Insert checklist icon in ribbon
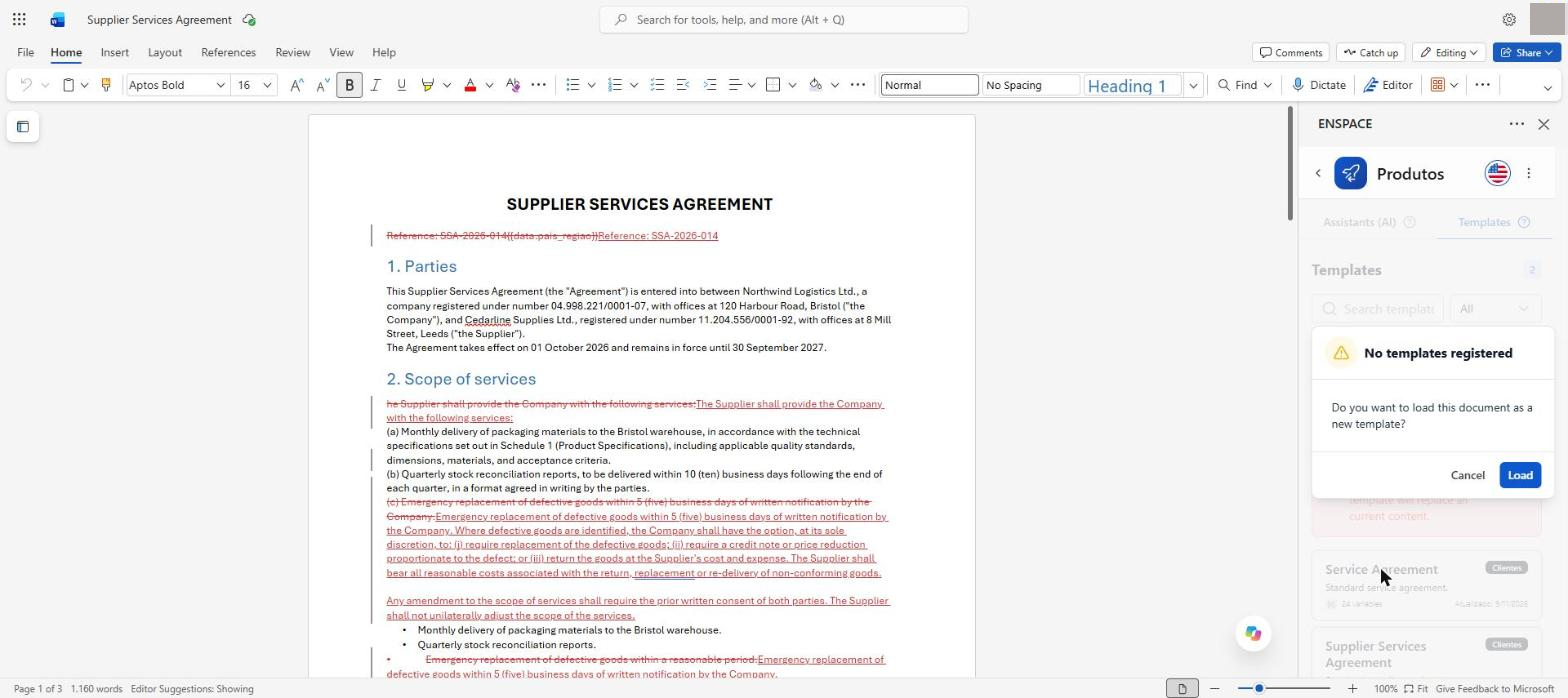 point(657,85)
